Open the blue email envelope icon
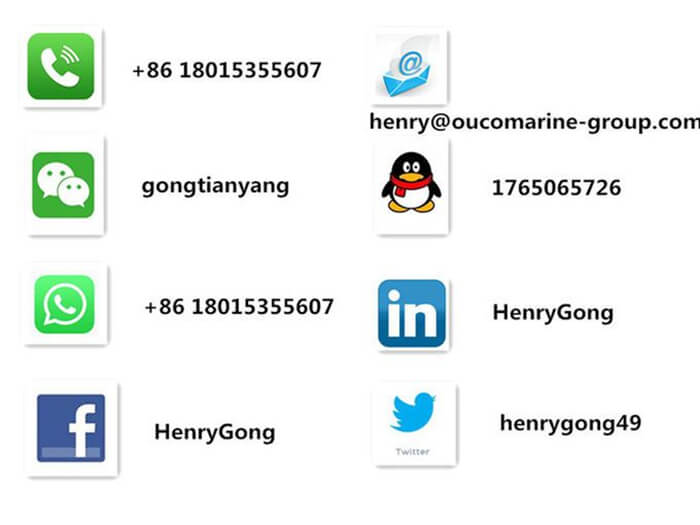Screen dimensions: 700x525 click(x=407, y=66)
